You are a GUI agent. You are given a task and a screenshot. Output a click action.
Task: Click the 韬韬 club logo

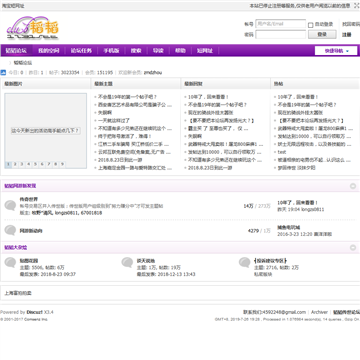[x=33, y=28]
